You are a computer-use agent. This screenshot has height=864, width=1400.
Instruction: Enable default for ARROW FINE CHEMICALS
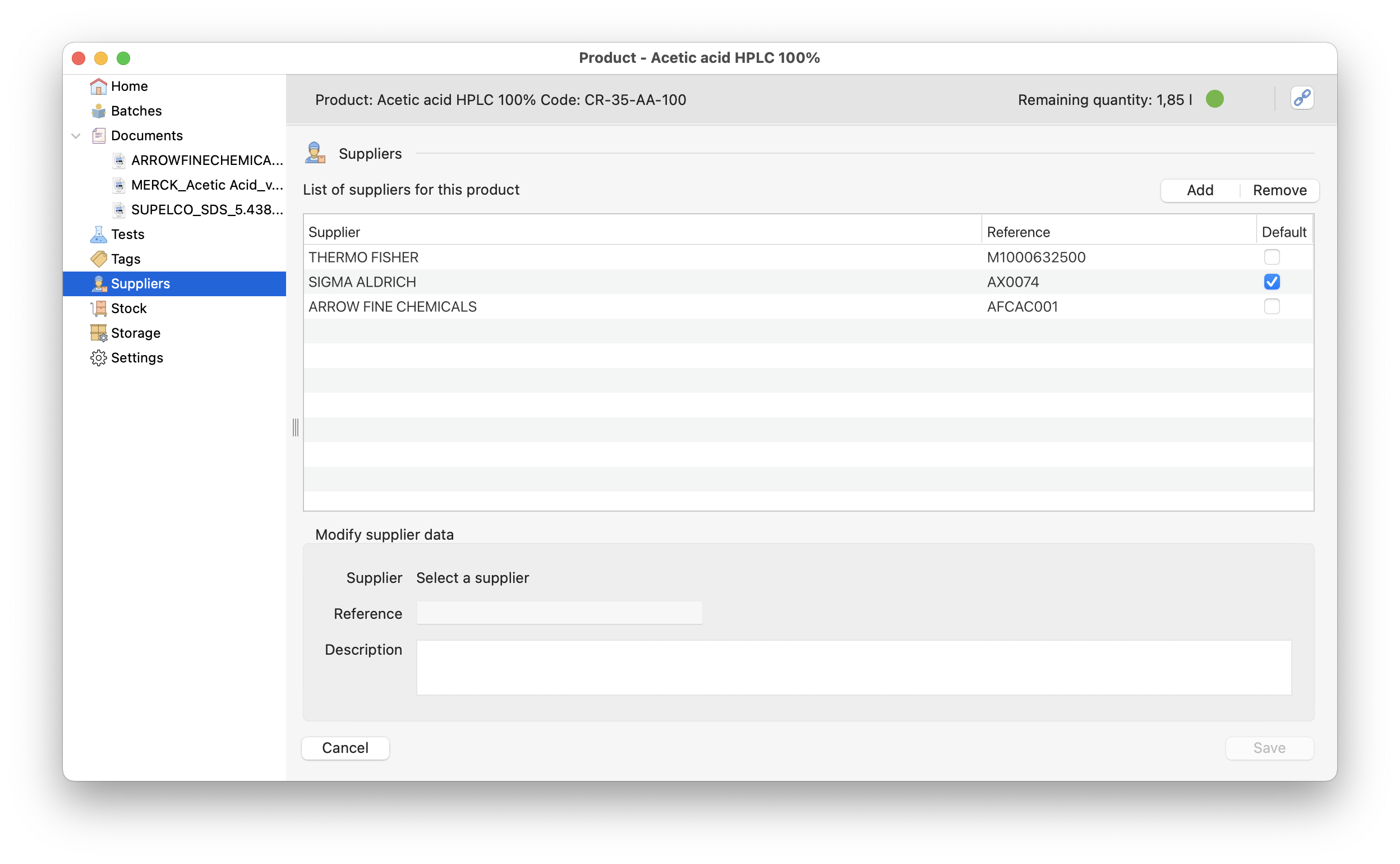pos(1272,307)
